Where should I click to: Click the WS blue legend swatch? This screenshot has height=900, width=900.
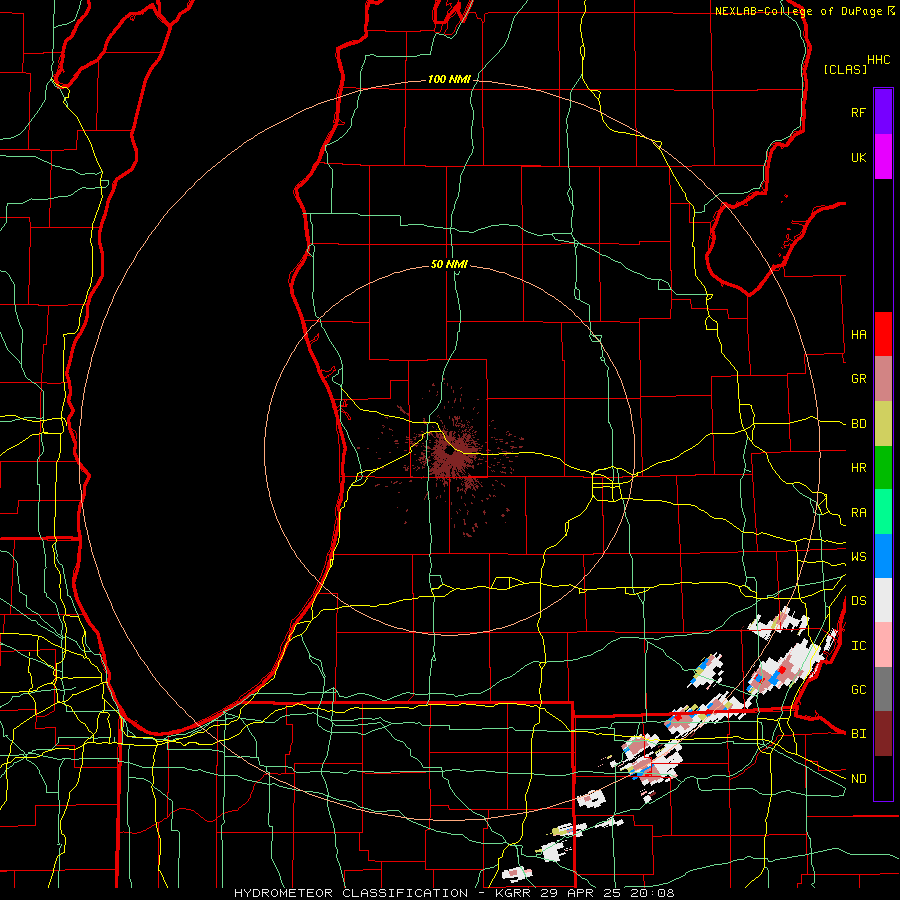coord(883,556)
